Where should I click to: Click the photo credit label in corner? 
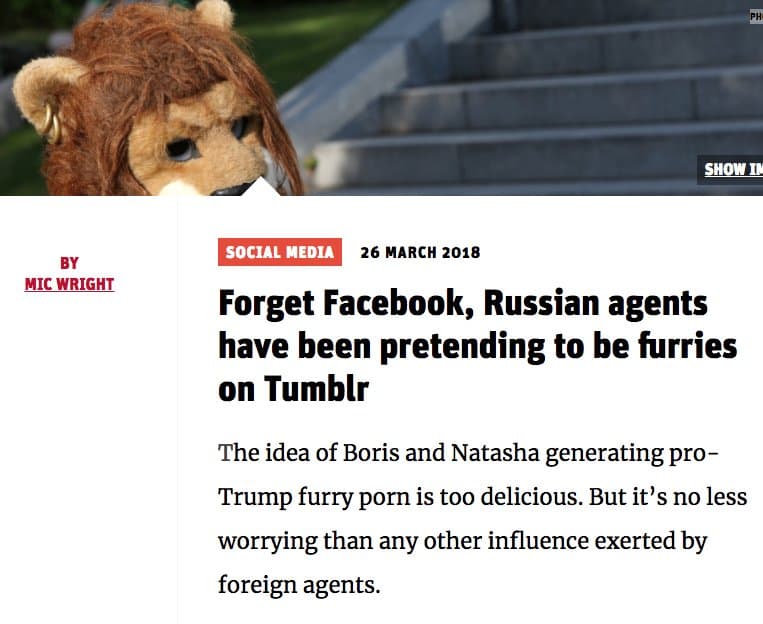point(755,16)
